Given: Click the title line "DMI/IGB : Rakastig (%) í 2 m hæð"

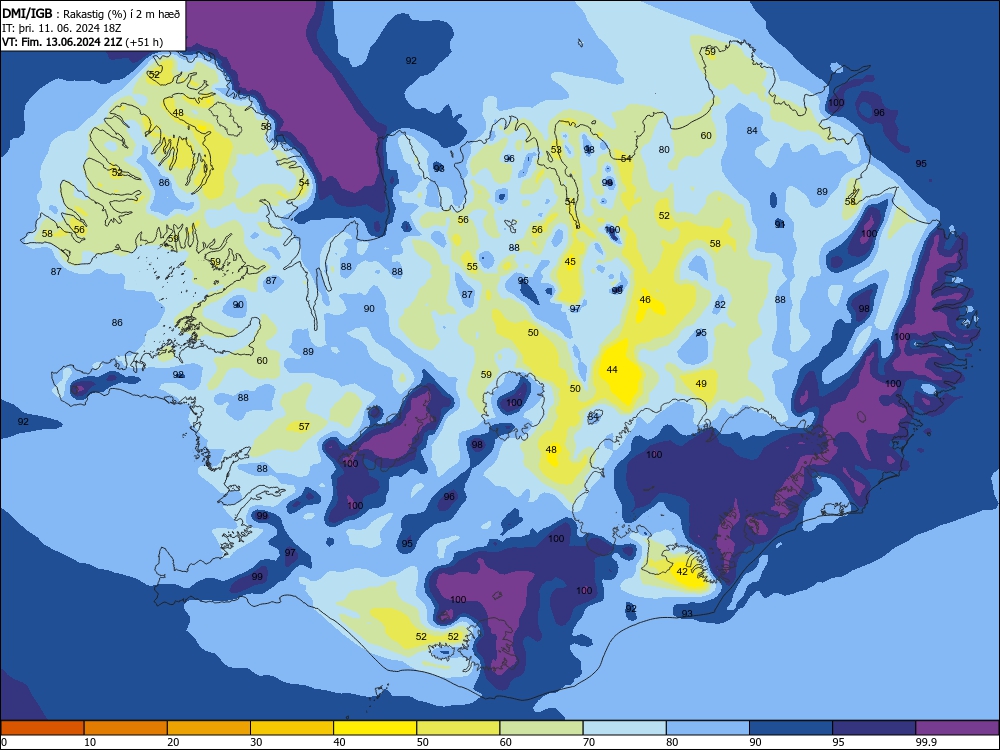Looking at the screenshot, I should click(91, 14).
